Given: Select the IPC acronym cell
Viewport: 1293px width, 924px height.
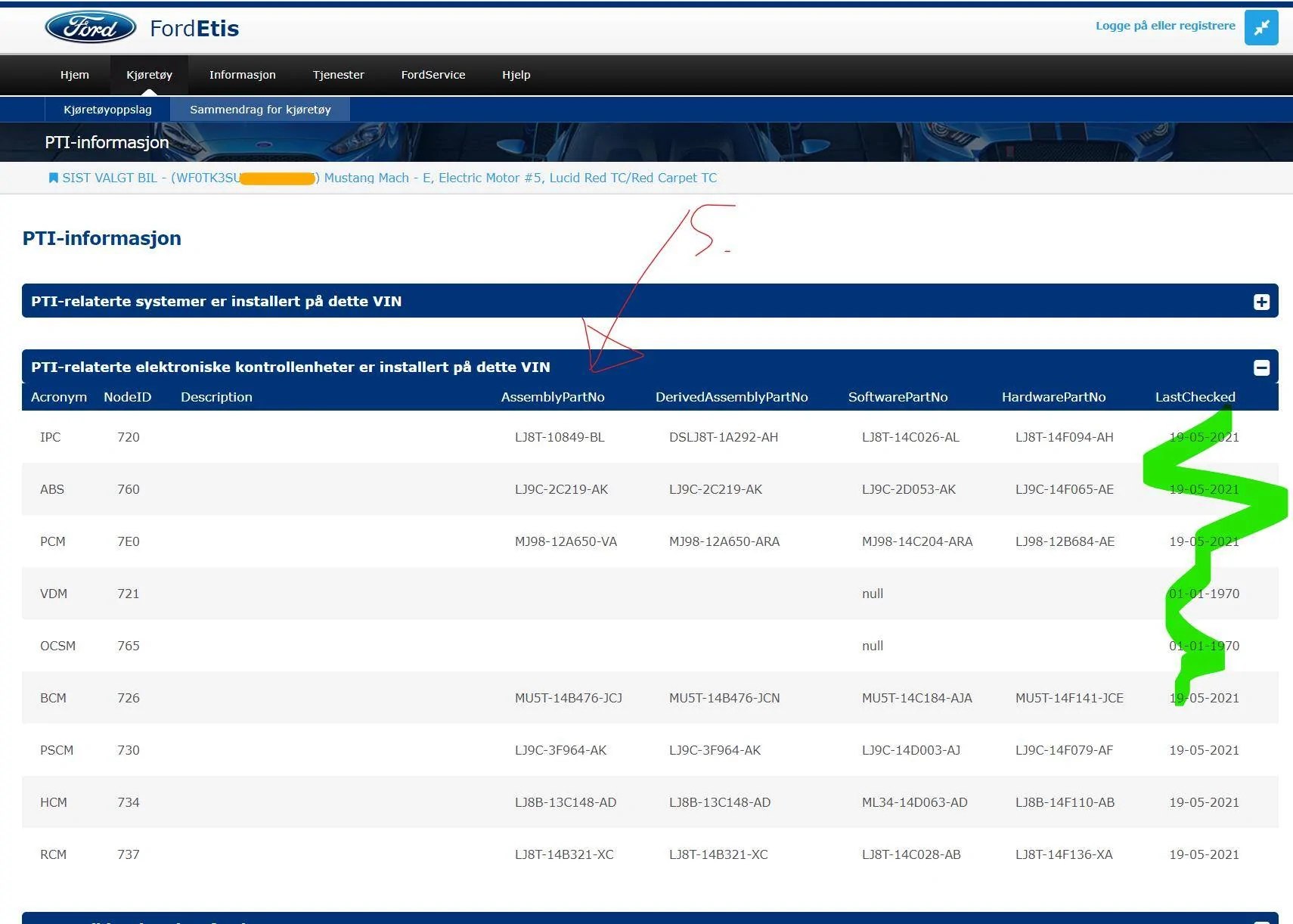Looking at the screenshot, I should point(50,437).
